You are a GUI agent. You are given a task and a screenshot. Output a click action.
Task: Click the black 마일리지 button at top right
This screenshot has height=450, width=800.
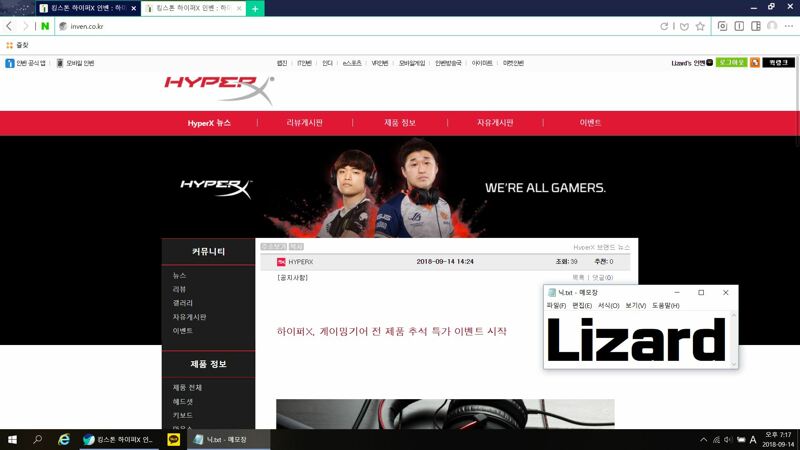tap(779, 63)
